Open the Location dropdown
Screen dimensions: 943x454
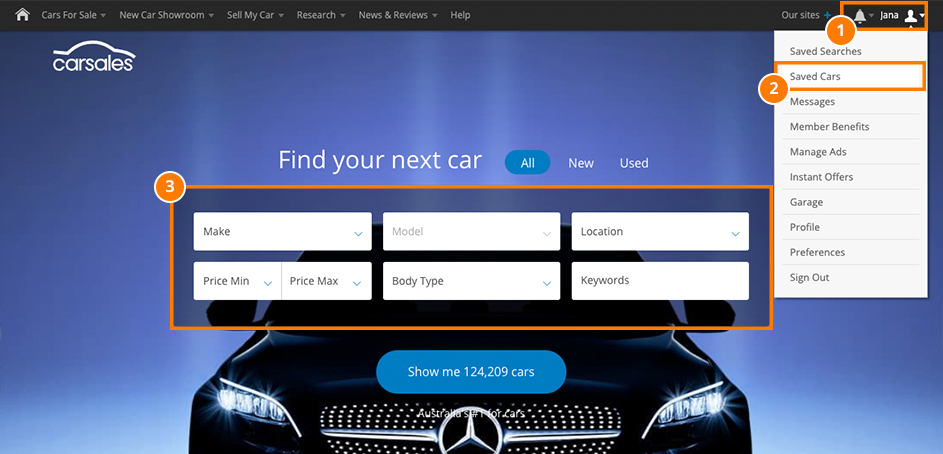(x=660, y=231)
